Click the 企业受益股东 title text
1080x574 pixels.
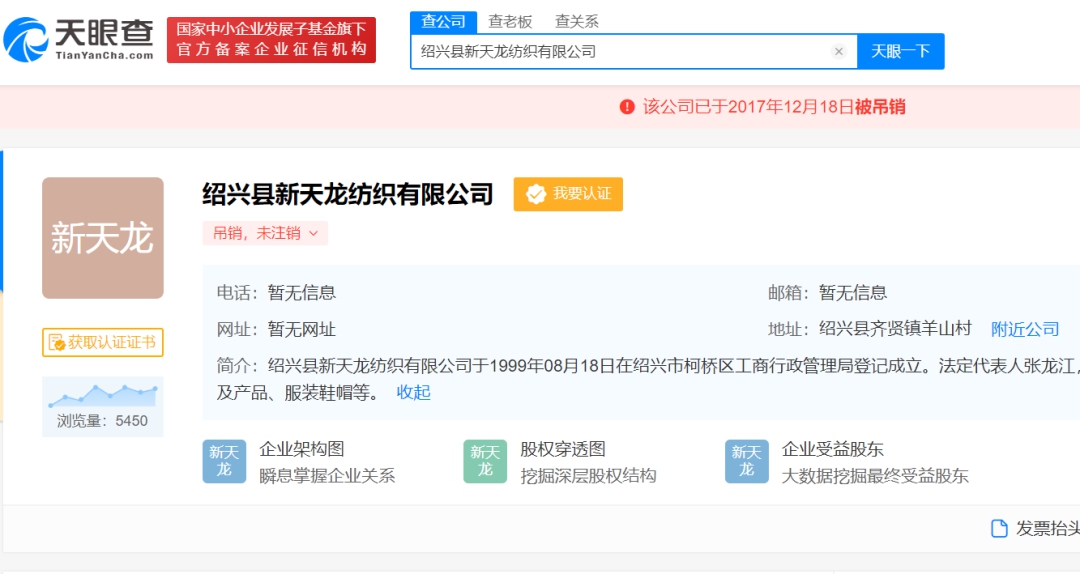coord(832,449)
